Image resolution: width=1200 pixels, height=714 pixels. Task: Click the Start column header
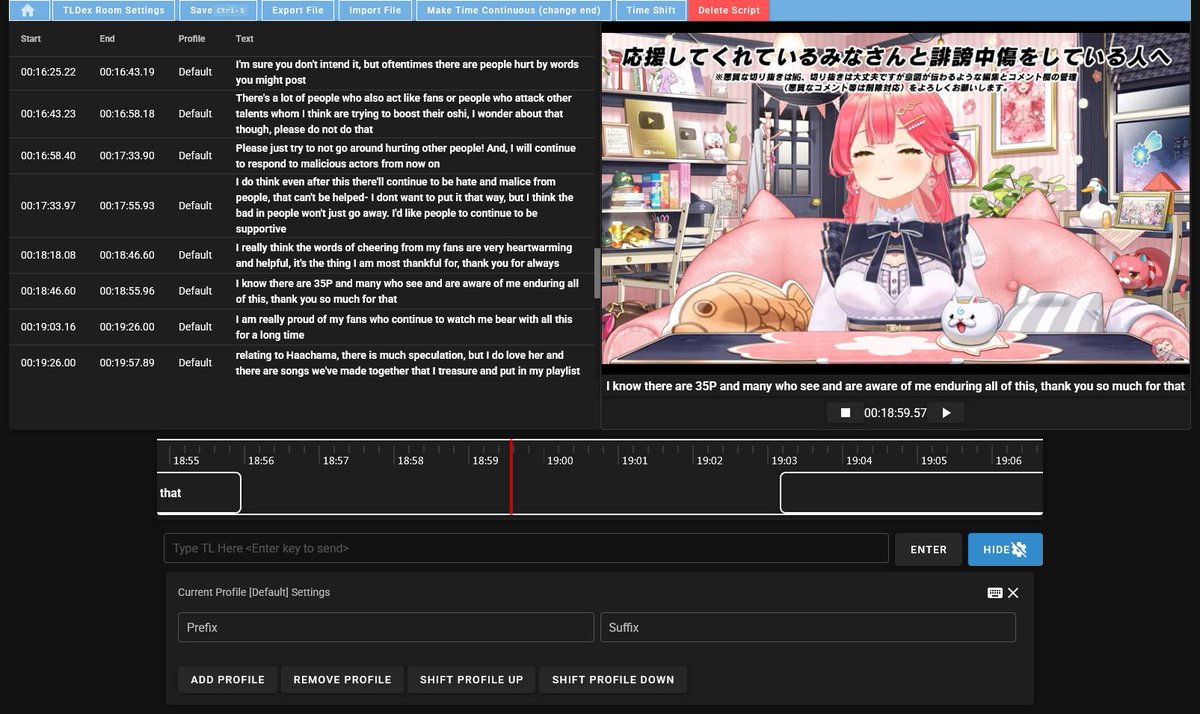[x=31, y=39]
